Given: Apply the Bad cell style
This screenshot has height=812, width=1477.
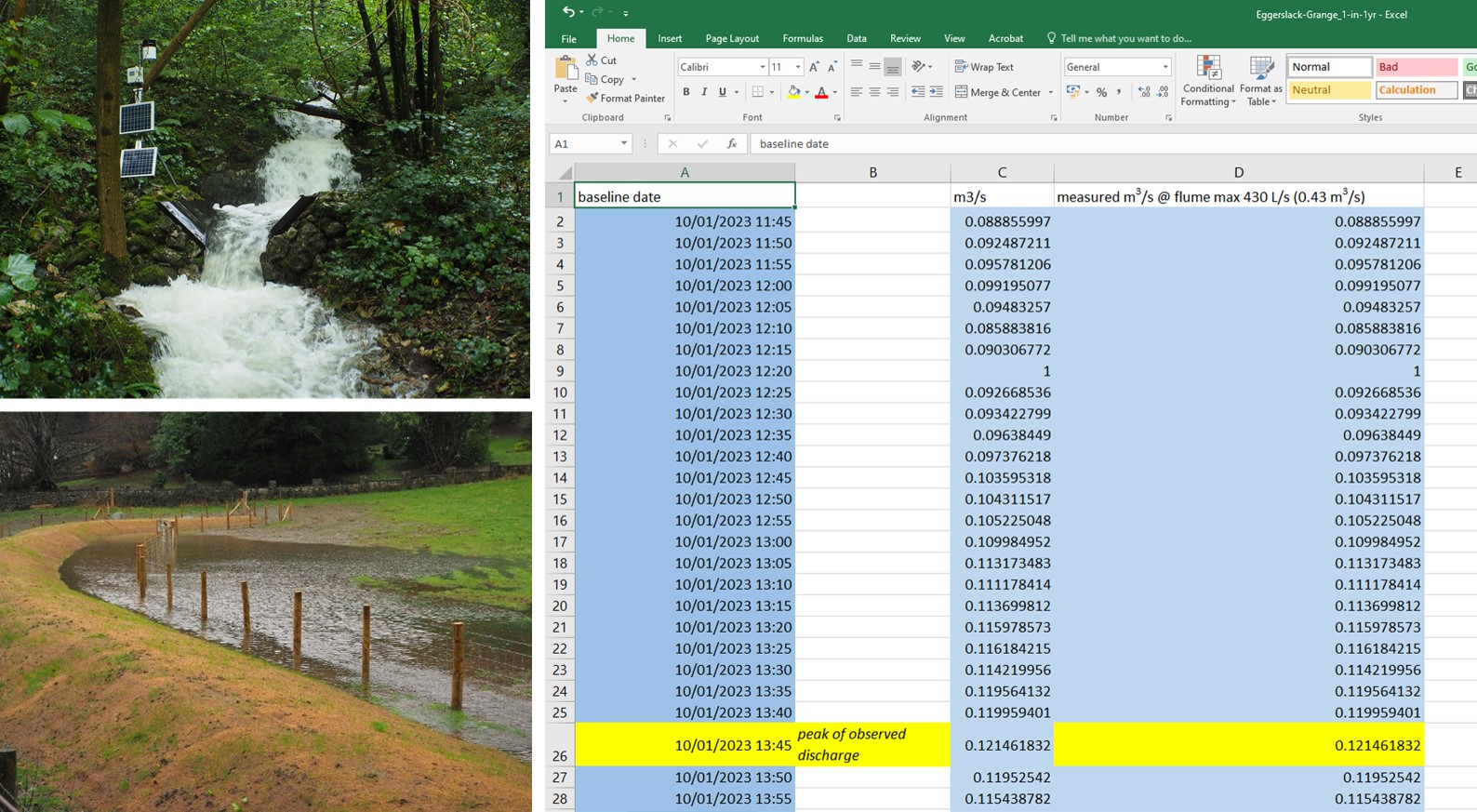Looking at the screenshot, I should [x=1416, y=67].
